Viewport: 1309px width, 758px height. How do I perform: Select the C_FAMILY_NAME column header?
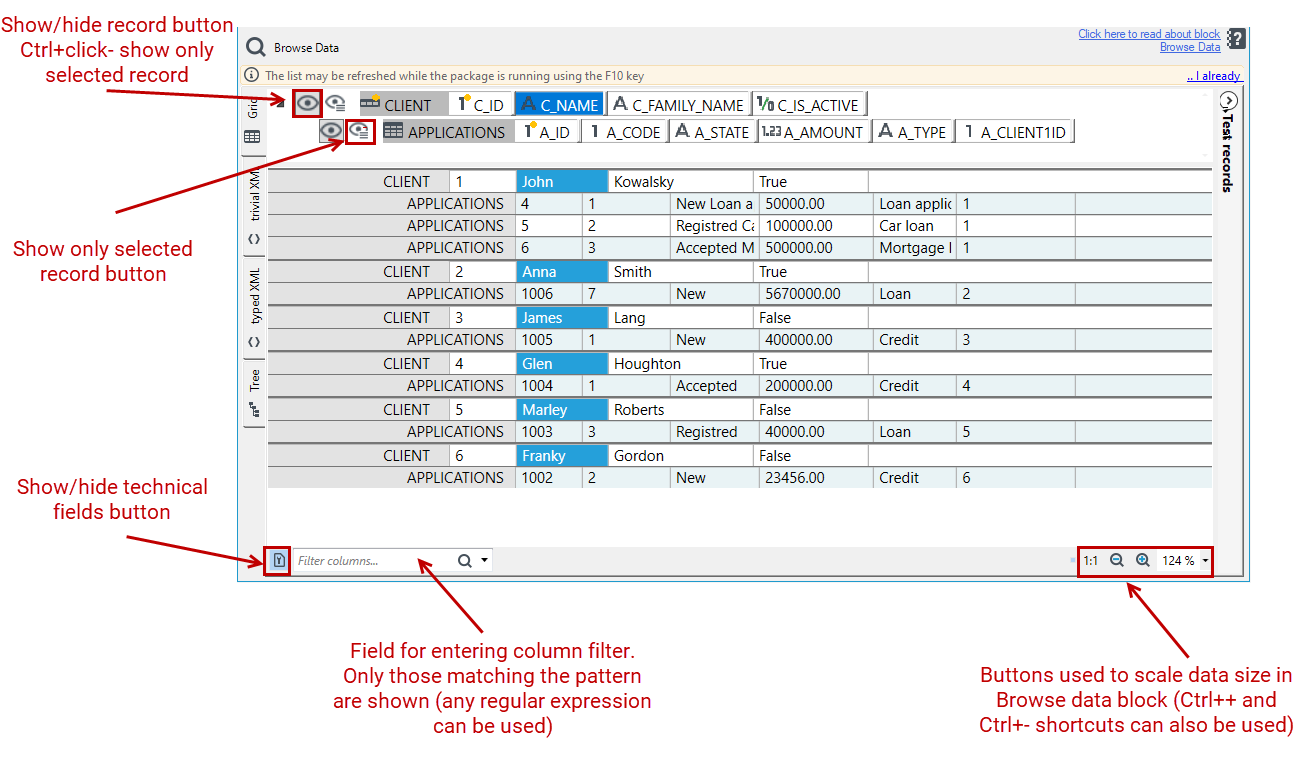679,104
